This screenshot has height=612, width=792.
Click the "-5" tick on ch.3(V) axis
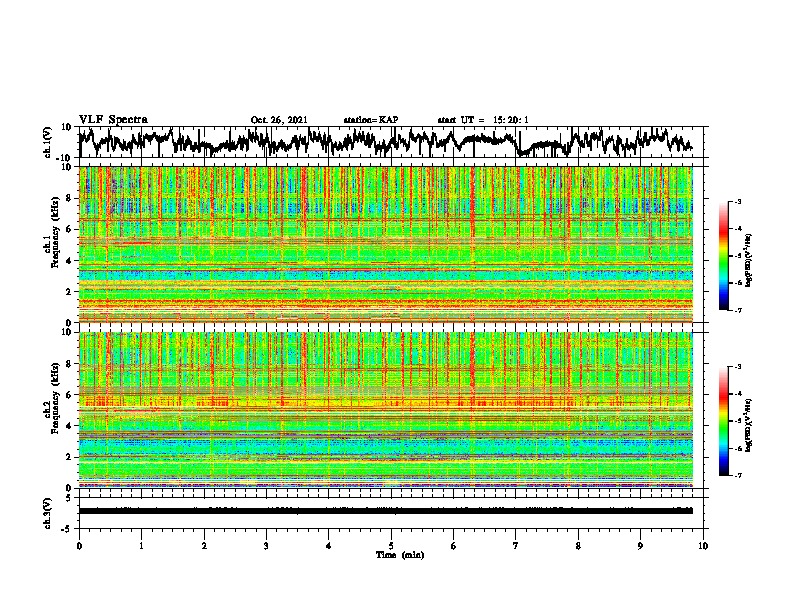68,528
